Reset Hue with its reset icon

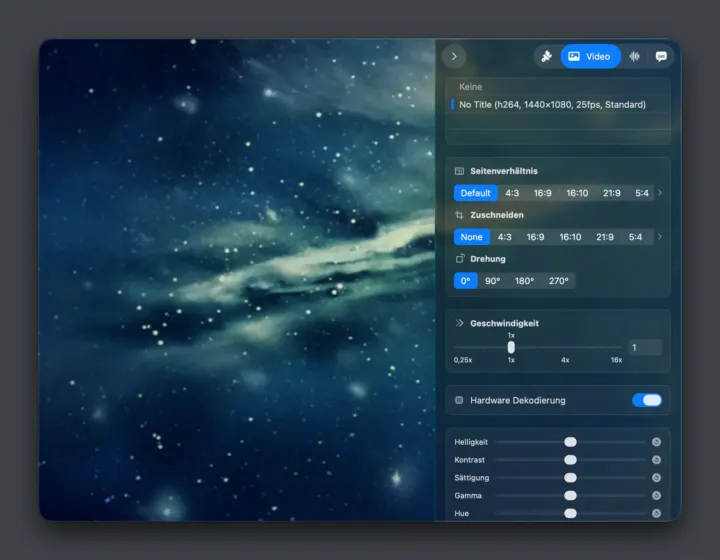point(656,514)
